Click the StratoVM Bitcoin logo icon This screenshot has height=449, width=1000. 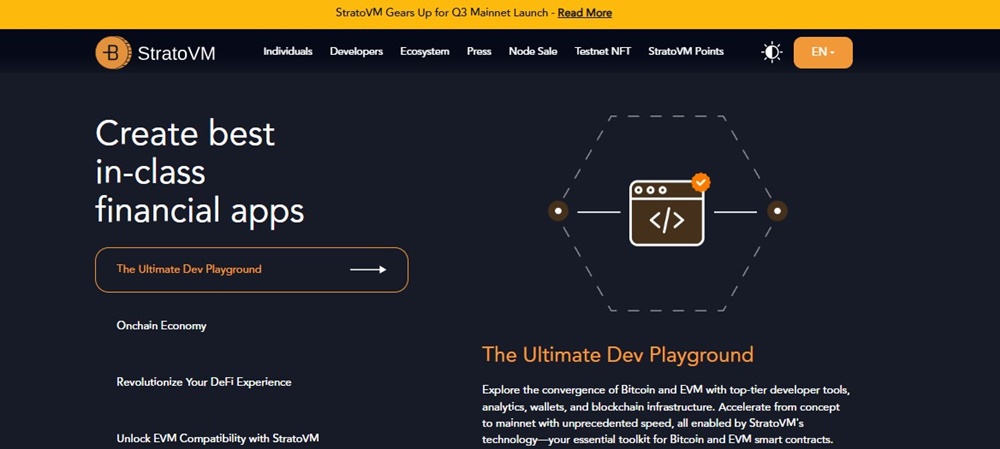(x=113, y=52)
